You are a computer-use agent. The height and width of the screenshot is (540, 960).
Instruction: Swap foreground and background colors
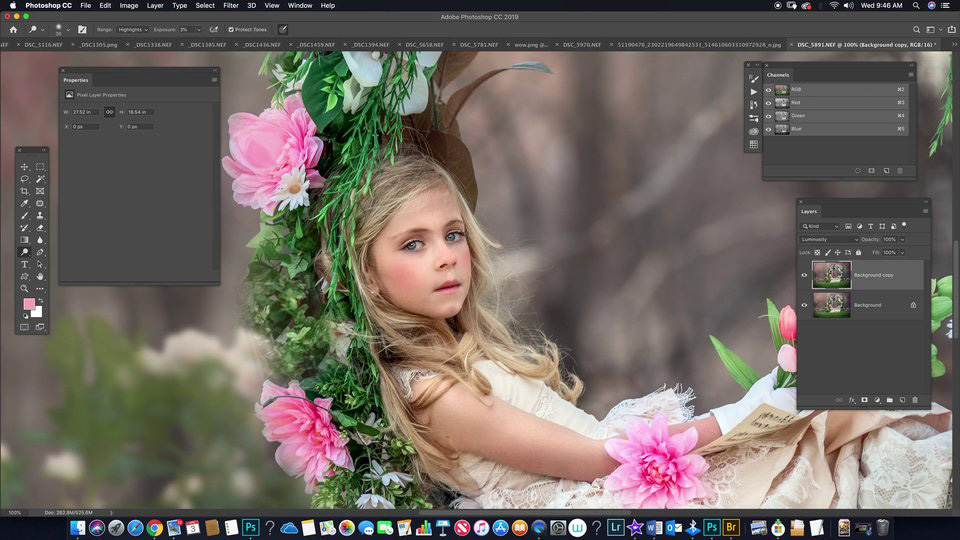[40, 301]
